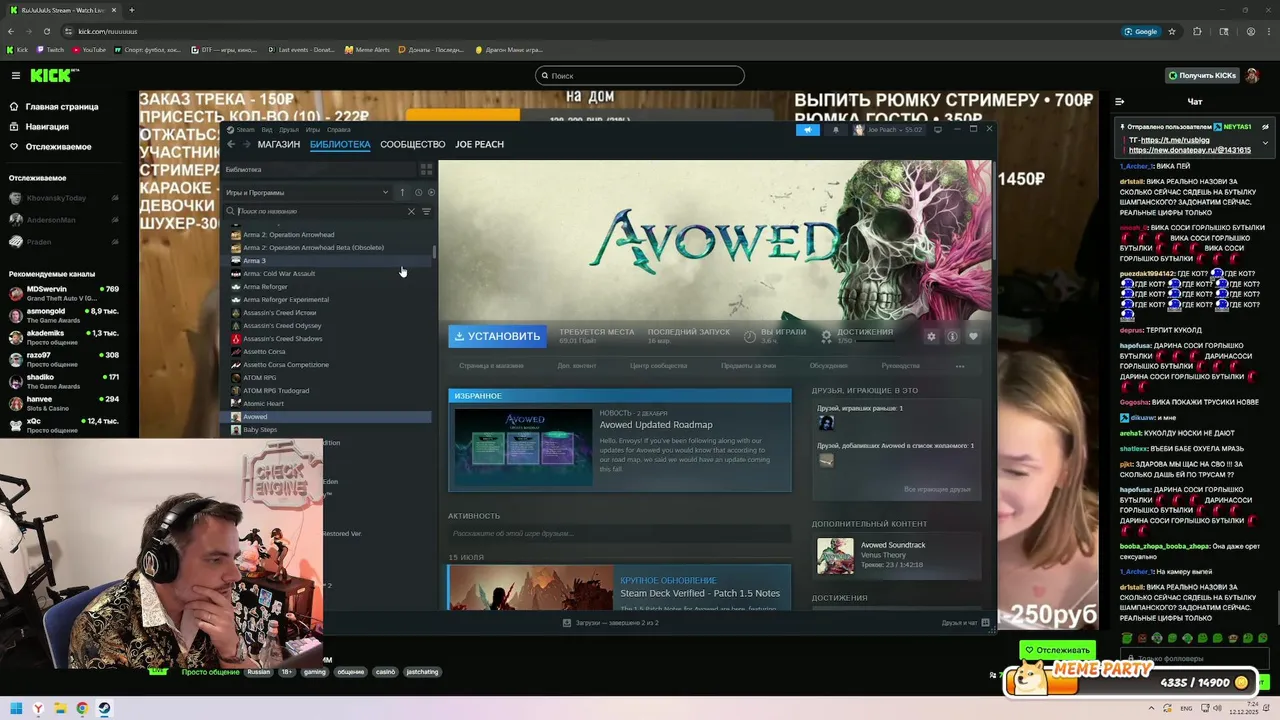1280x720 pixels.
Task: Switch library to grid collections view
Action: (x=426, y=170)
